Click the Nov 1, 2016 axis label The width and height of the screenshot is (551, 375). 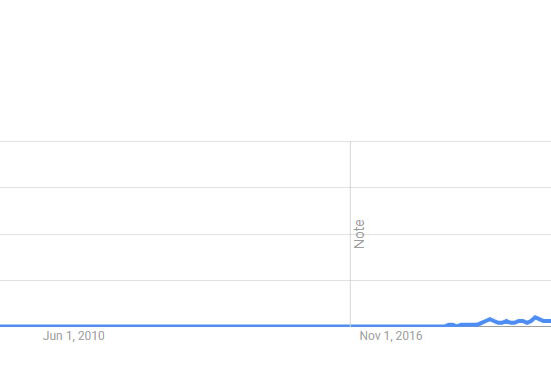tap(391, 336)
